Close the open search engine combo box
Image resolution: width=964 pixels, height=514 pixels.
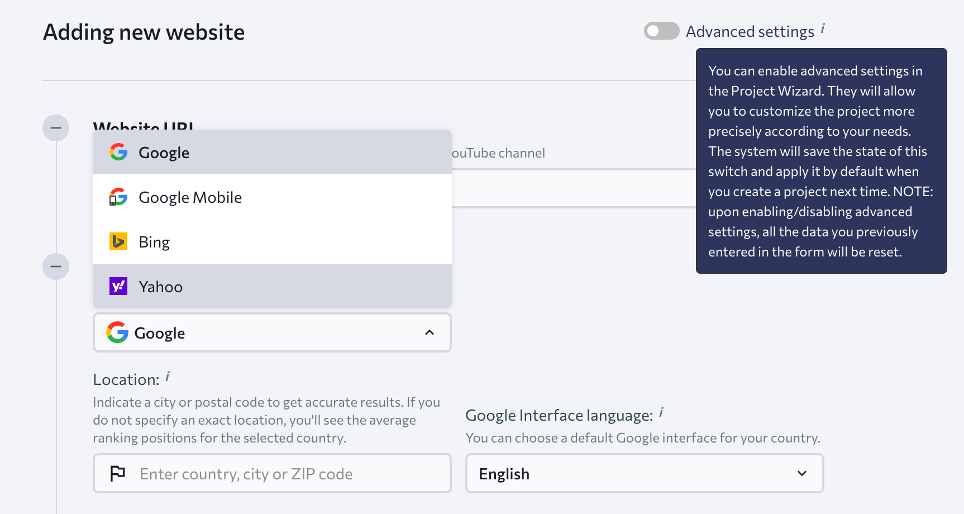tap(272, 333)
